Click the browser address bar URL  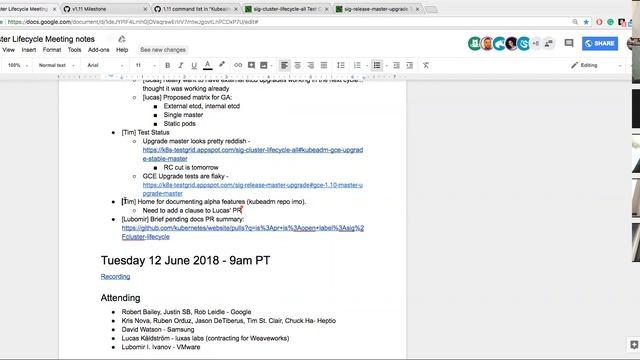pos(133,22)
